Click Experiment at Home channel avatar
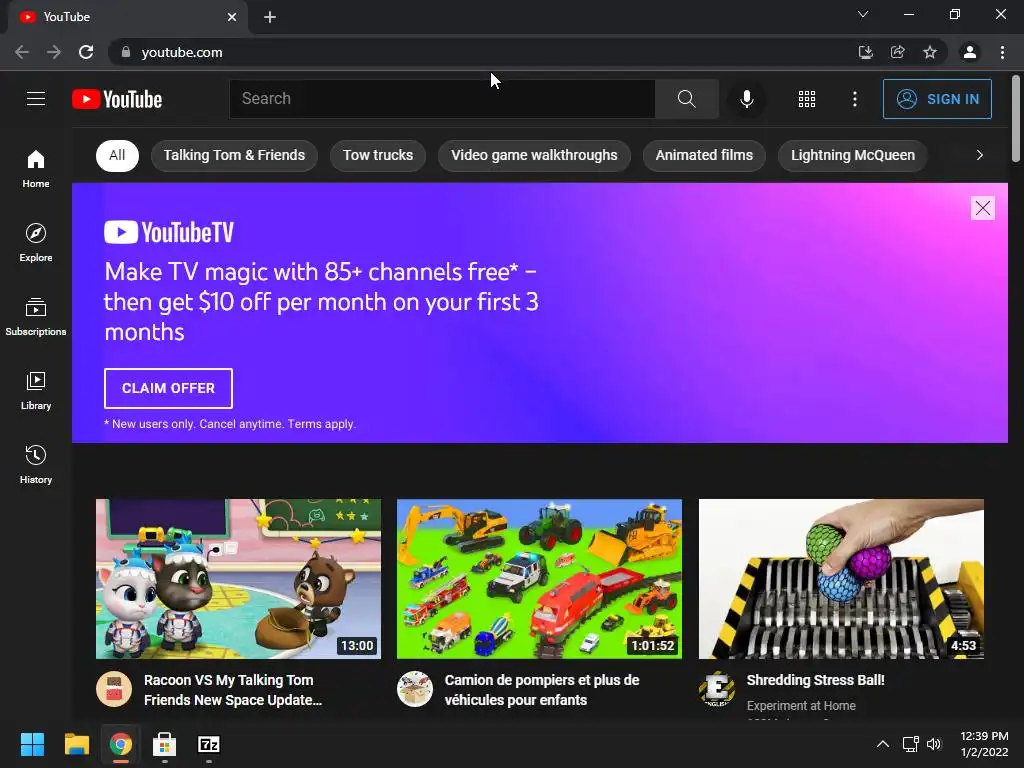Image resolution: width=1024 pixels, height=768 pixels. (x=717, y=689)
